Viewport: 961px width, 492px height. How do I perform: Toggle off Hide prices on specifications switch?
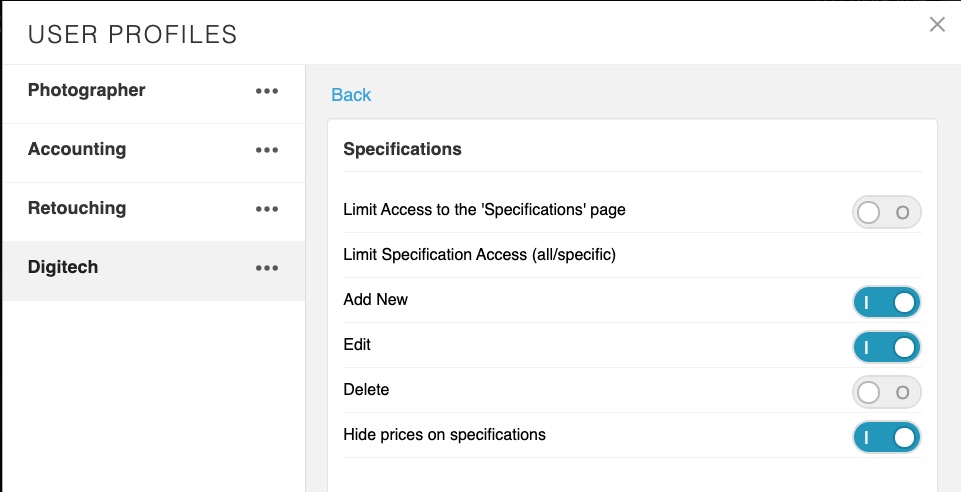[886, 437]
